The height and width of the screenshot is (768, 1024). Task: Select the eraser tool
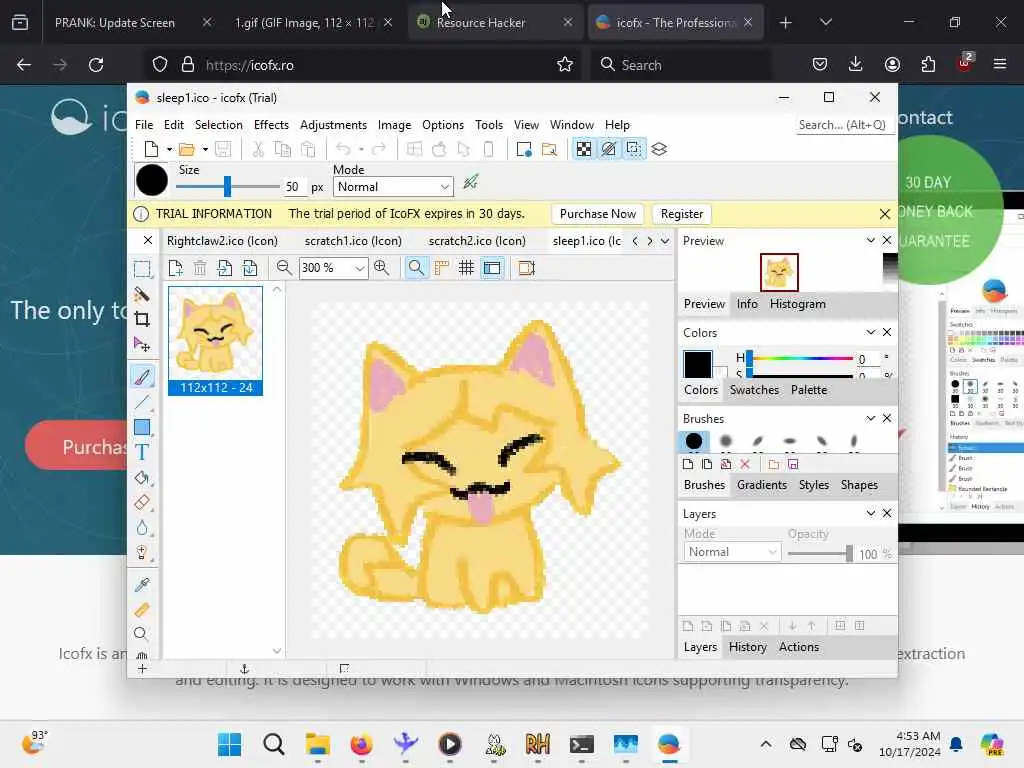click(142, 502)
